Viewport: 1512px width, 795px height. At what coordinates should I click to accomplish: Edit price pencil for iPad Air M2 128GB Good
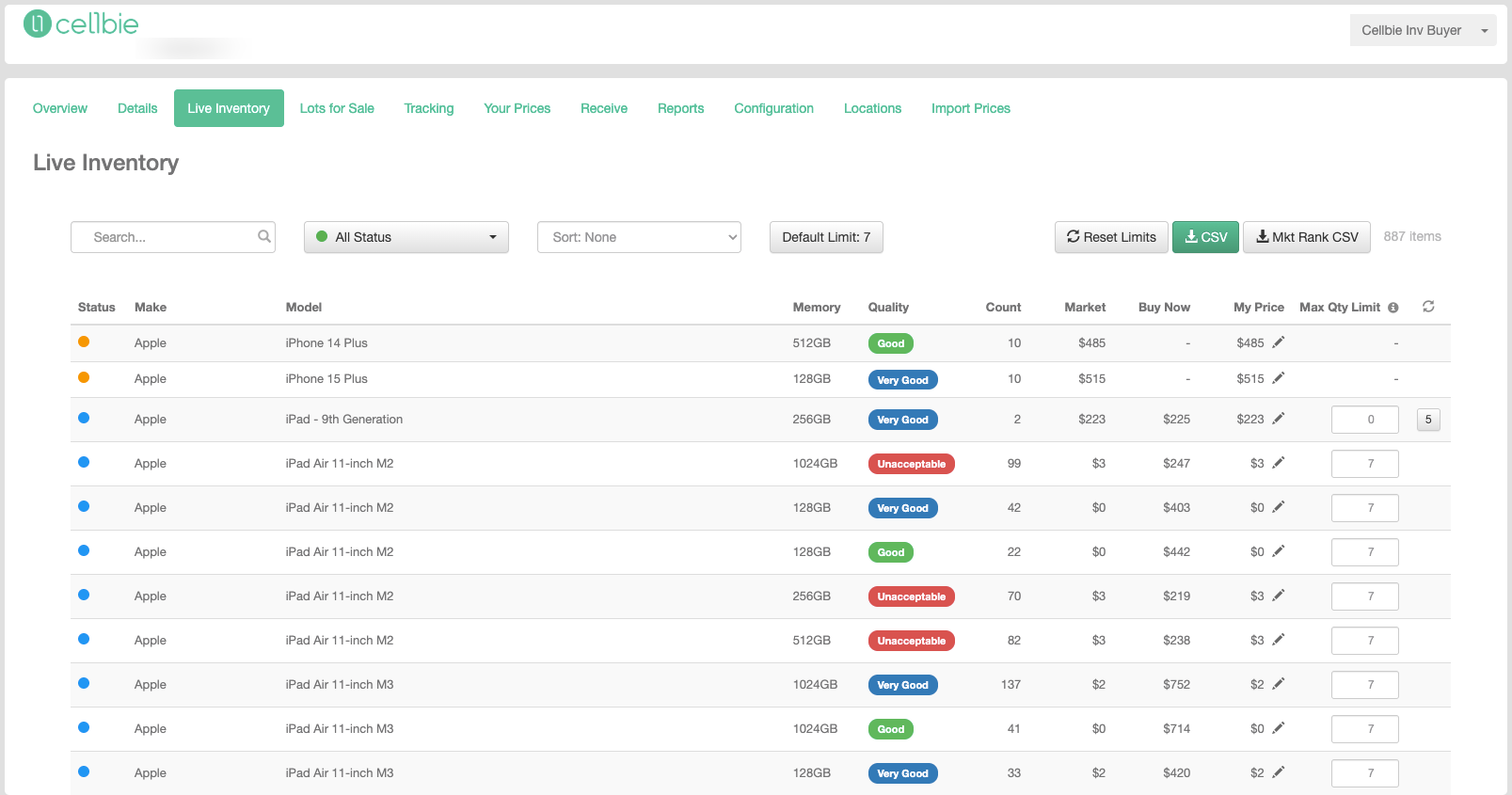coord(1278,551)
